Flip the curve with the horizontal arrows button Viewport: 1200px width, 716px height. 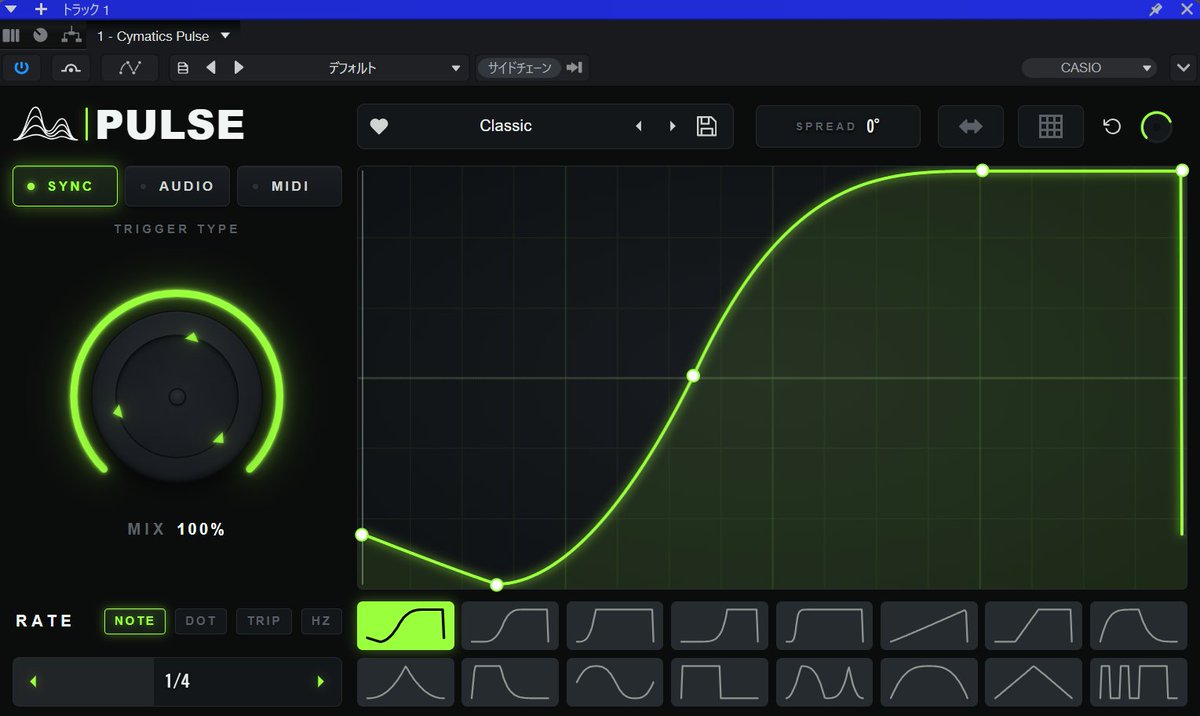click(x=970, y=127)
